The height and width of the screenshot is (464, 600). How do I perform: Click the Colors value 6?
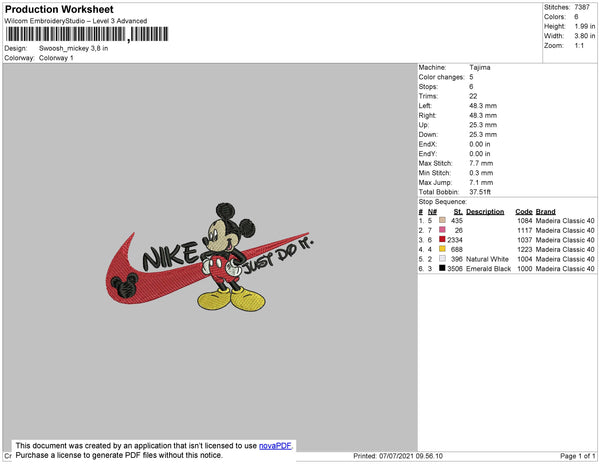(x=576, y=17)
